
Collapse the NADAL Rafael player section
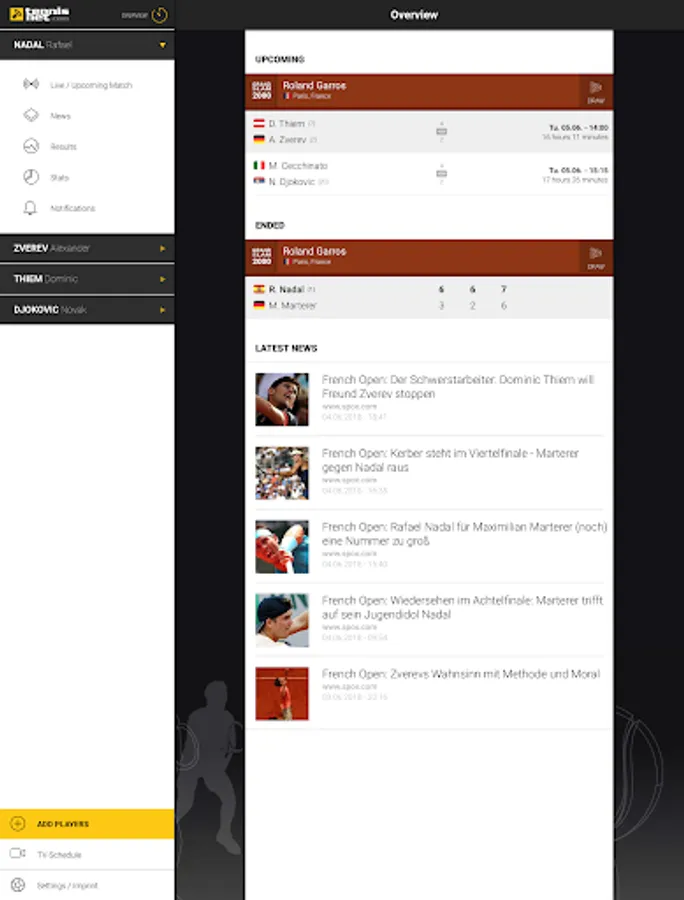click(87, 45)
